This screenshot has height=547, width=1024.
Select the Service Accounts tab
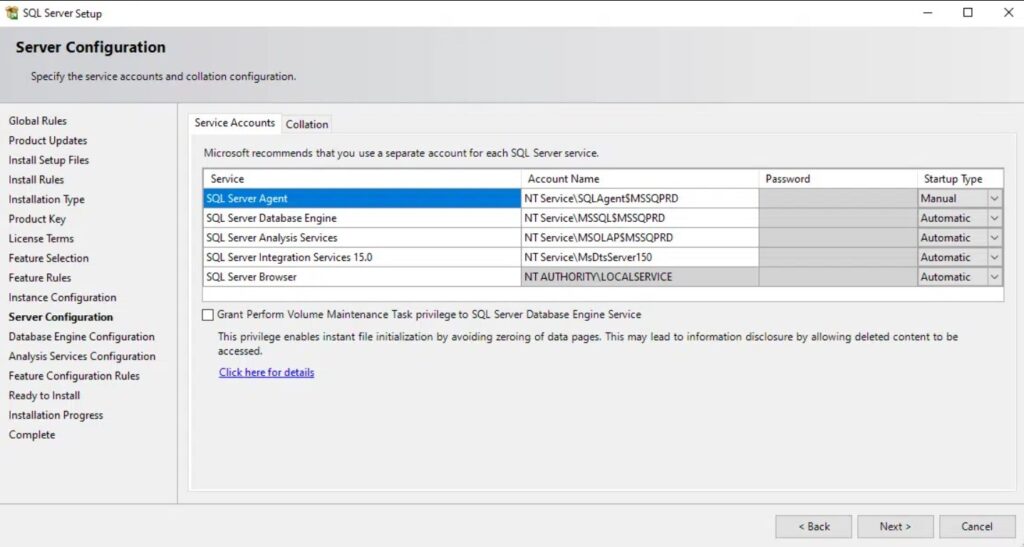234,123
